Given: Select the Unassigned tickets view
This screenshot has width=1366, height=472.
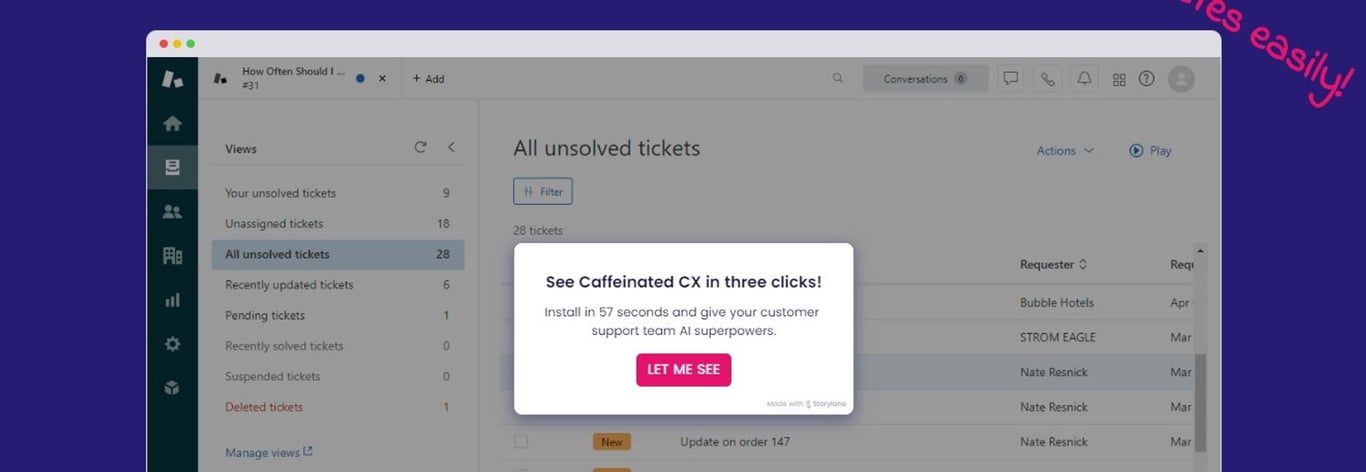Looking at the screenshot, I should [338, 224].
